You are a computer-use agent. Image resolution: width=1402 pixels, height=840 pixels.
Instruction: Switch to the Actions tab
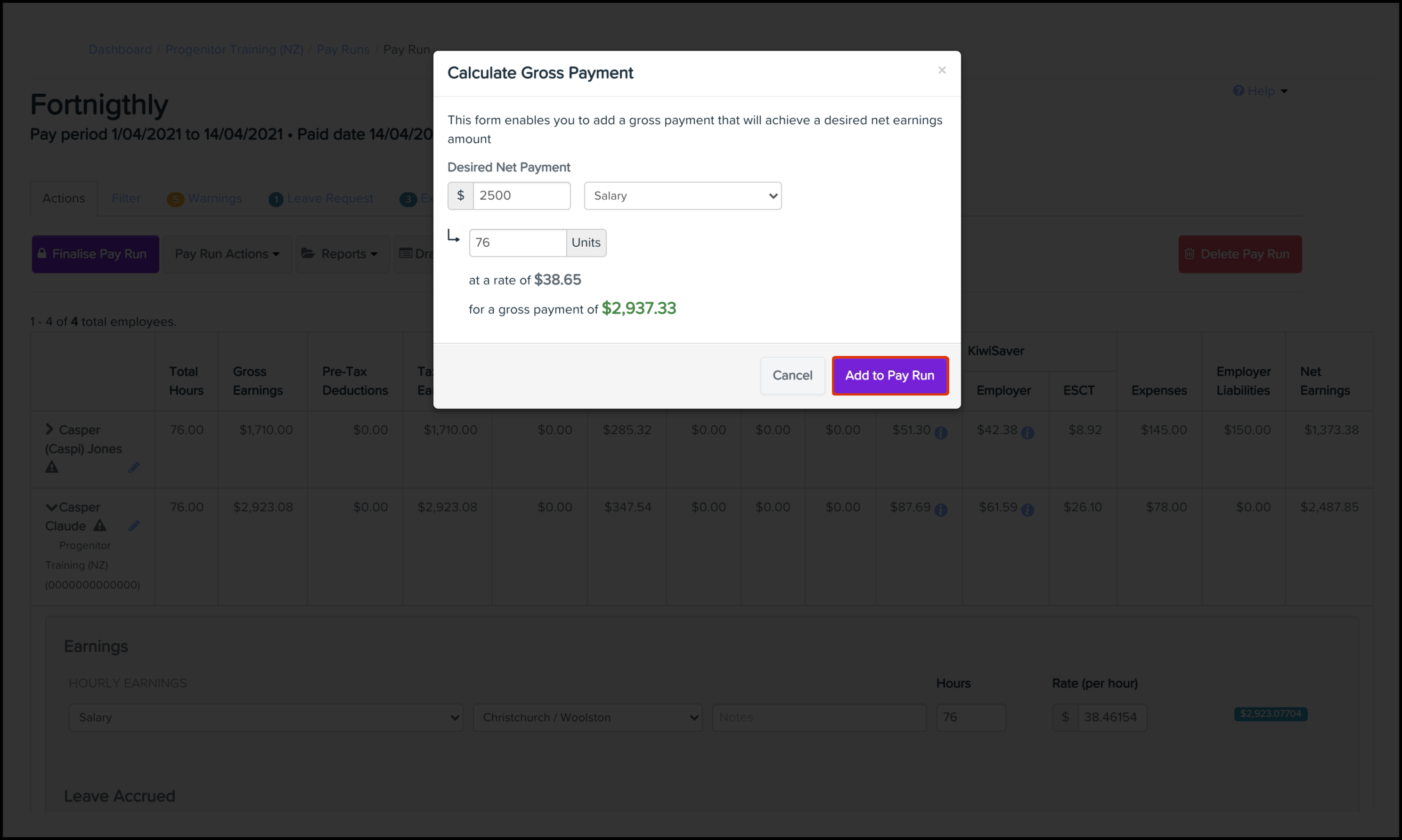pos(64,198)
